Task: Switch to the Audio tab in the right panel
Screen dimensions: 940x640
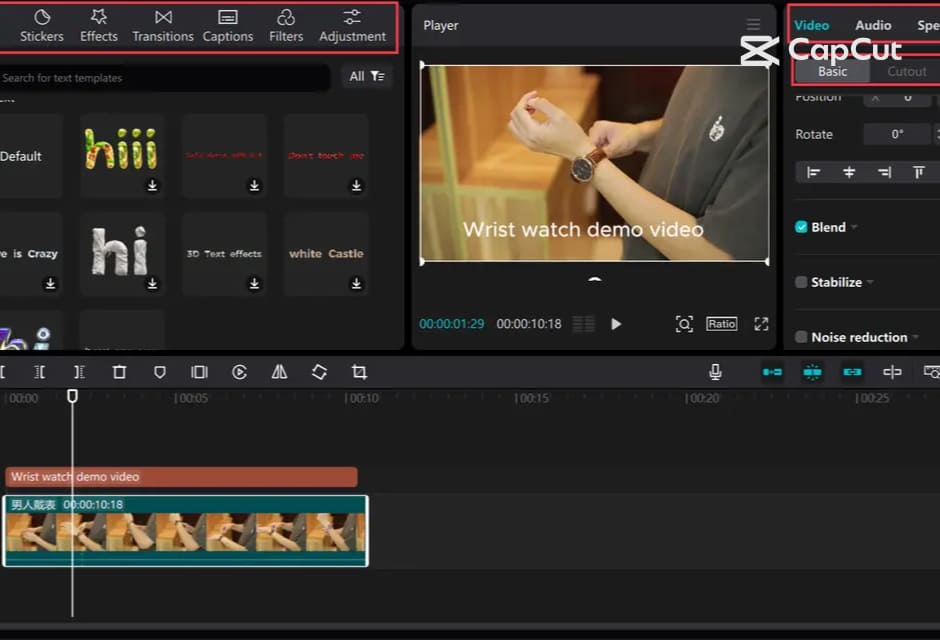Action: 873,25
